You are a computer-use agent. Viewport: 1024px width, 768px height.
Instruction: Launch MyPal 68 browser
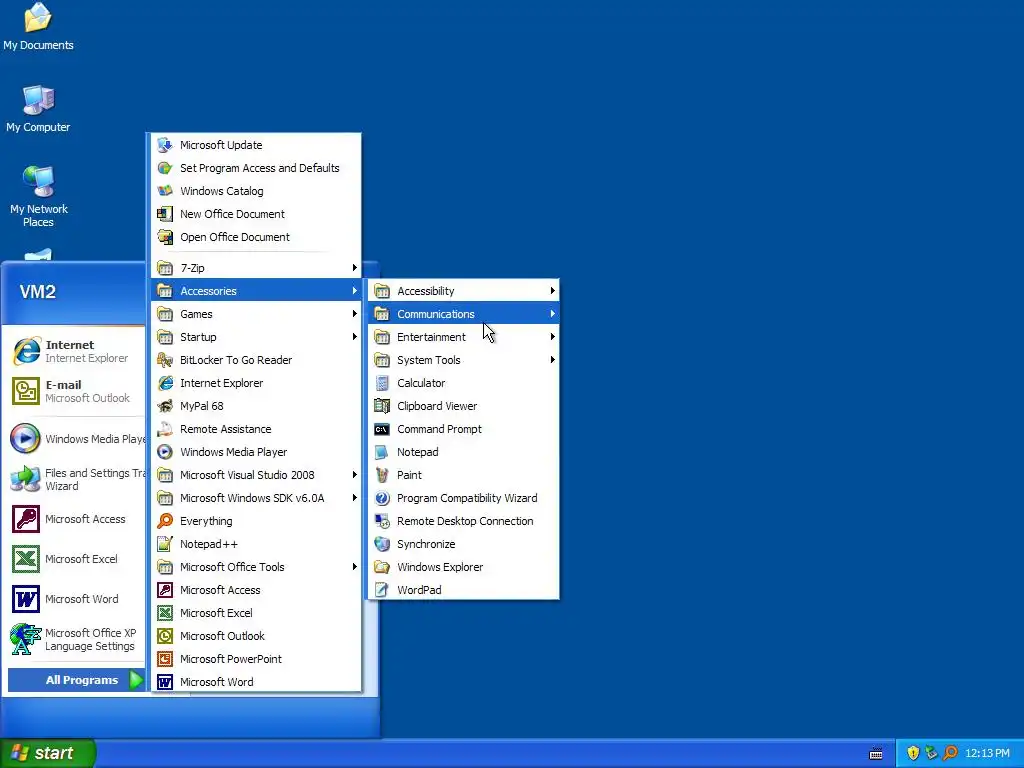(256, 406)
